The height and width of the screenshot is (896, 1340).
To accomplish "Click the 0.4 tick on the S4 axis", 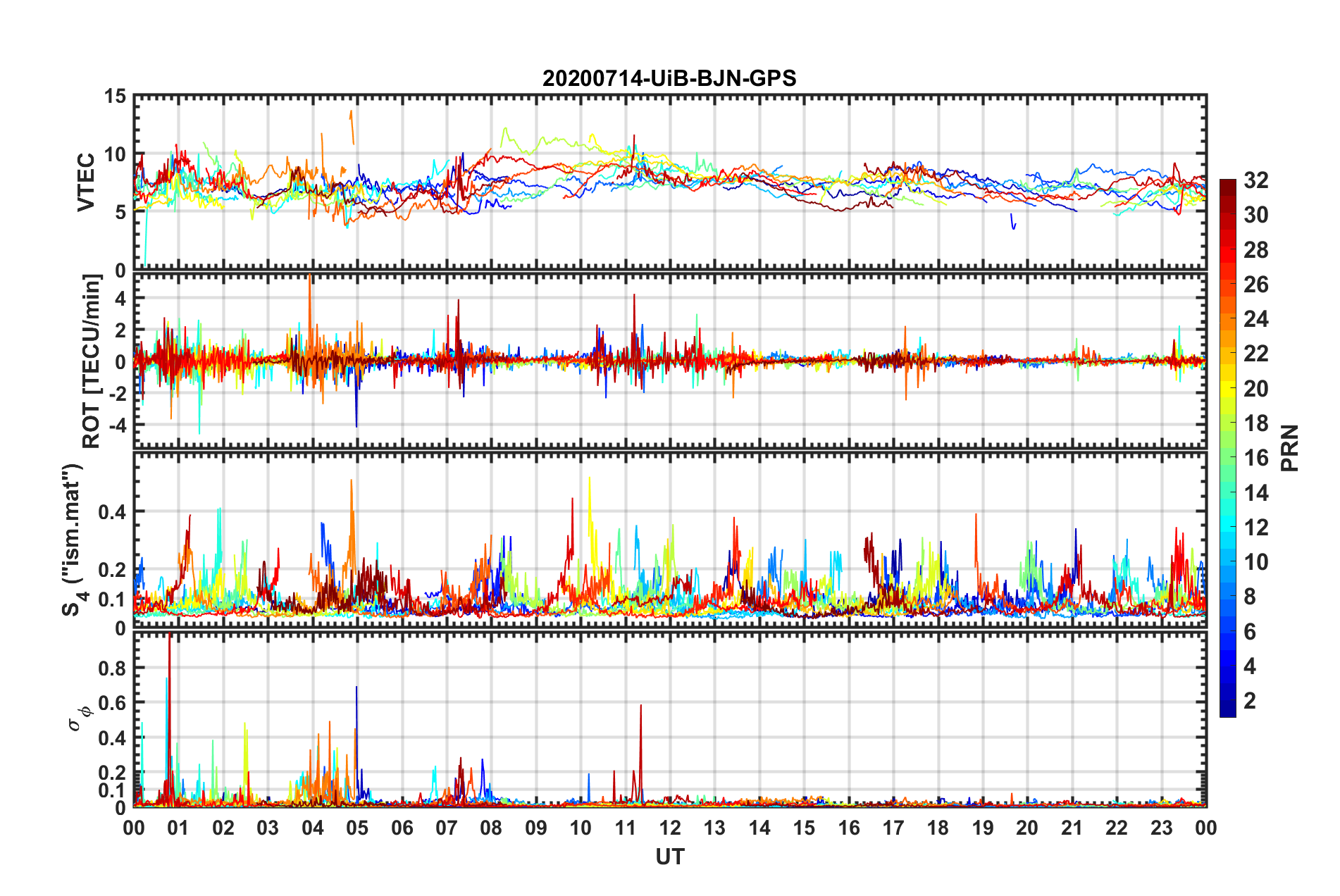I will (x=113, y=511).
